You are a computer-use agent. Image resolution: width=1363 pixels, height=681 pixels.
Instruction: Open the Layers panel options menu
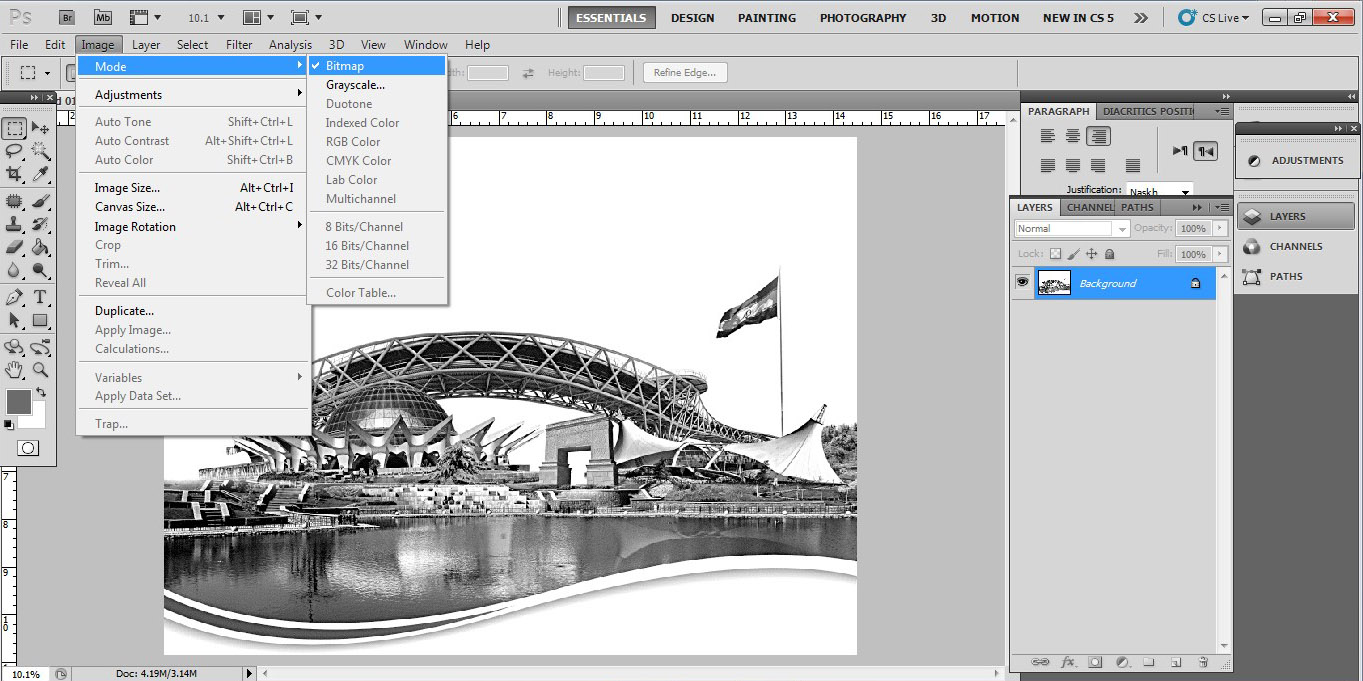tap(1221, 207)
